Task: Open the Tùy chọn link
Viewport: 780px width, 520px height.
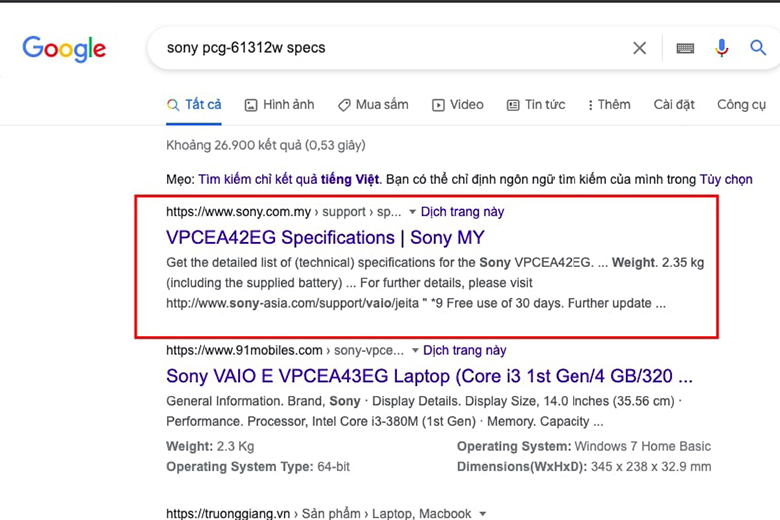Action: pyautogui.click(x=726, y=179)
